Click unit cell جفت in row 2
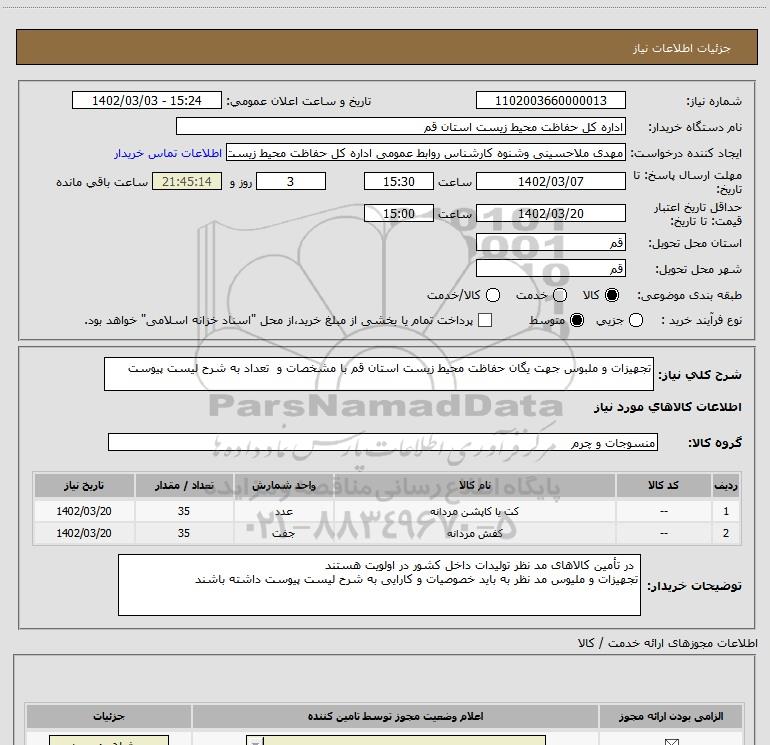This screenshot has height=745, width=770. pos(284,533)
